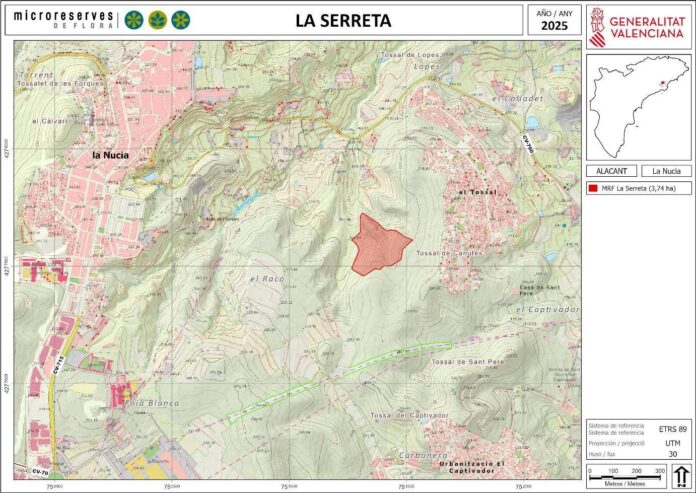Click the 'Tossal de Canutes' label
The image size is (696, 493).
449,253
